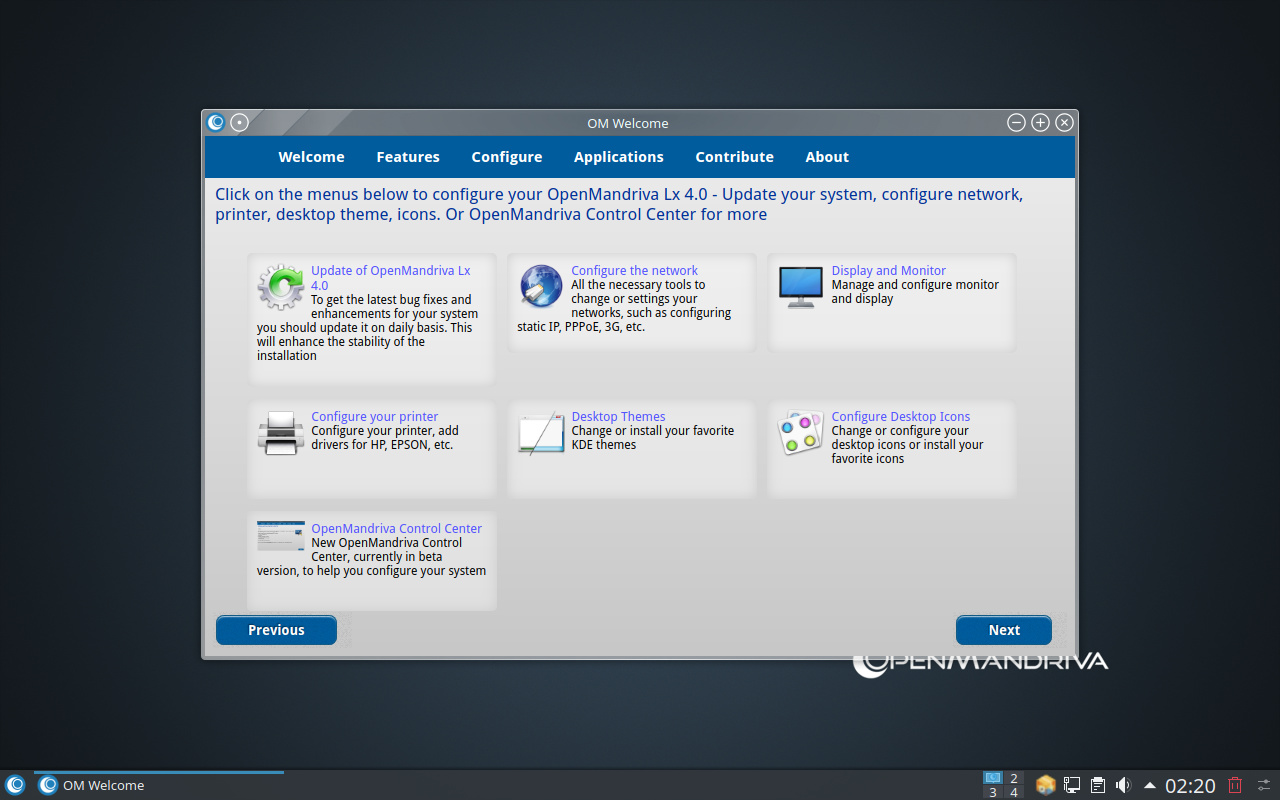
Task: Switch to the Applications tab
Action: pyautogui.click(x=619, y=157)
